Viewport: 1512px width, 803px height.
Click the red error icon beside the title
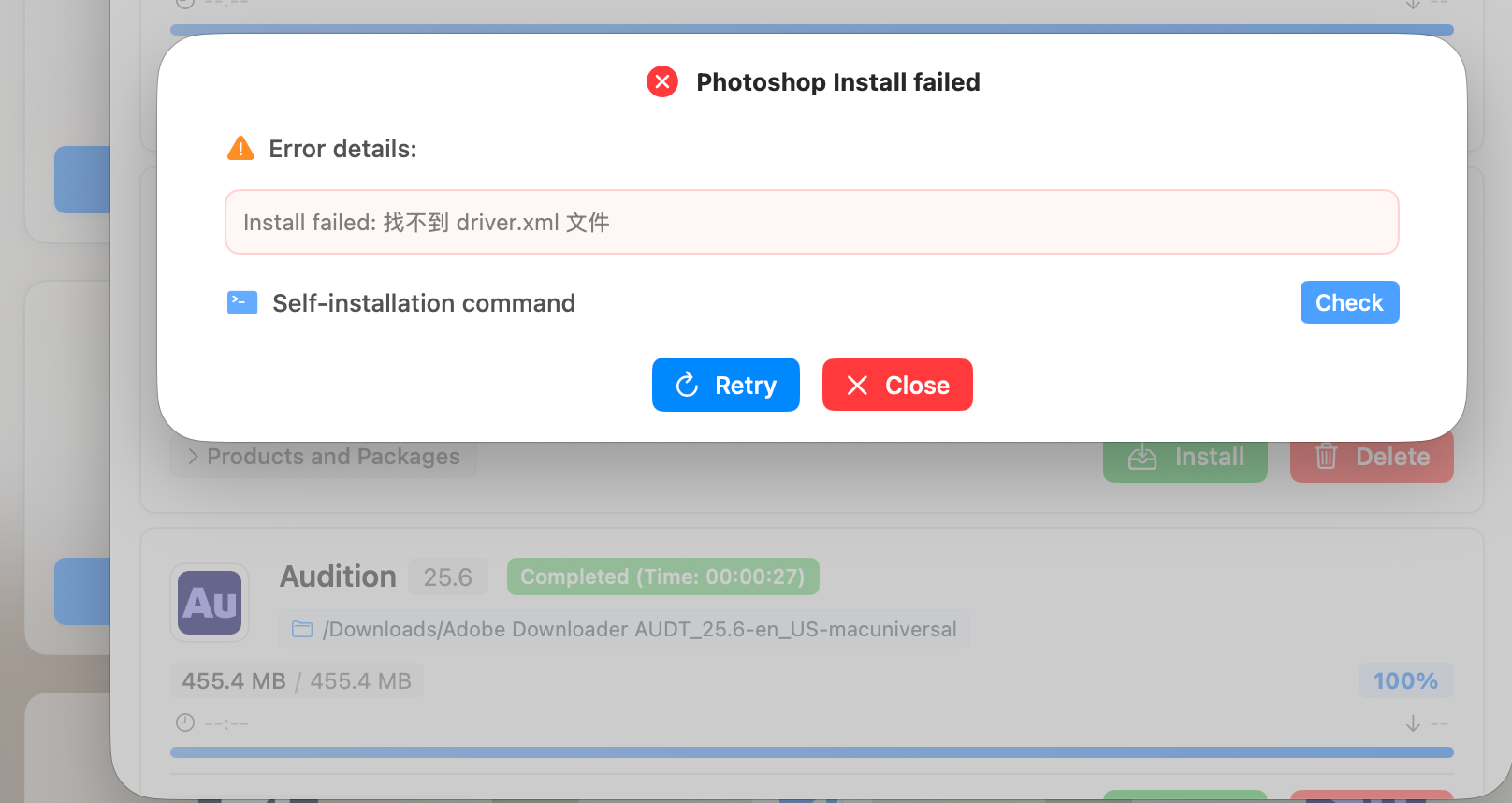(x=662, y=82)
